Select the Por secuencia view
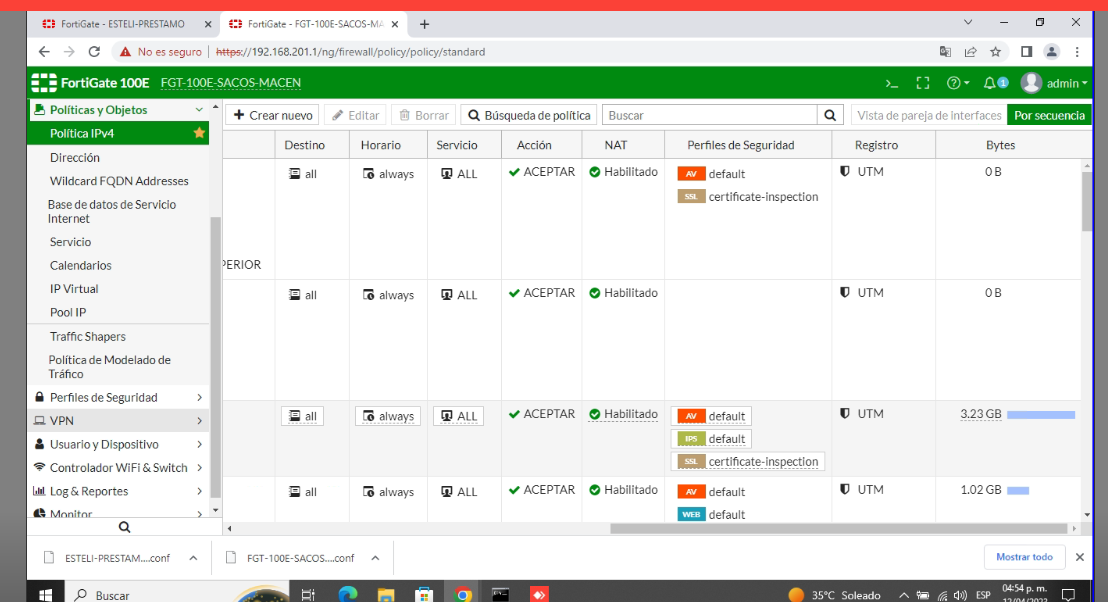Image resolution: width=1108 pixels, height=602 pixels. pyautogui.click(x=1049, y=115)
